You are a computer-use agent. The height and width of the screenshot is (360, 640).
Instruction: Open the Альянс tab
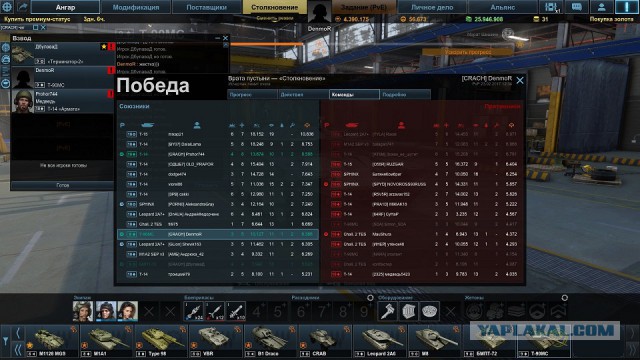pyautogui.click(x=502, y=7)
